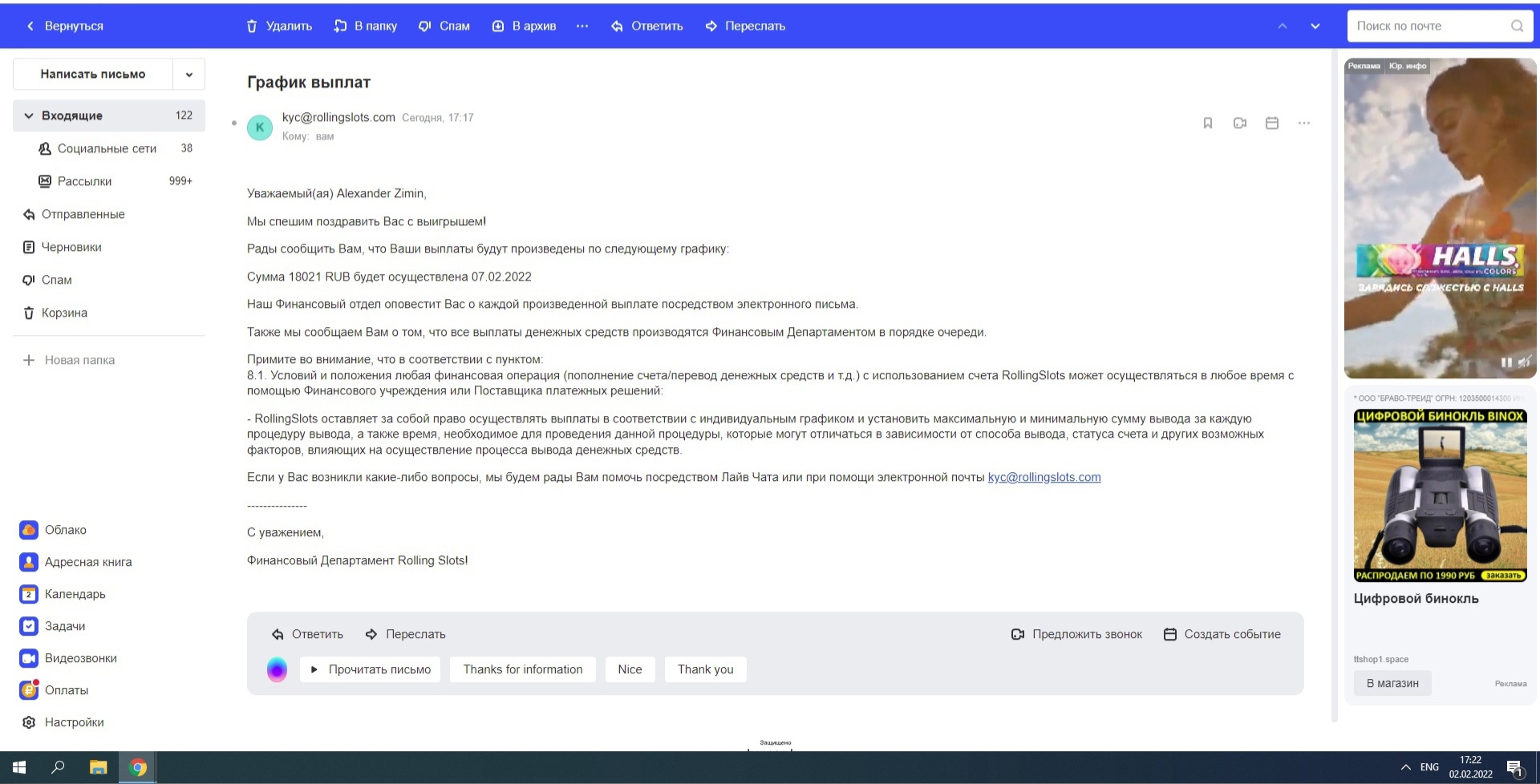This screenshot has height=784, width=1540.
Task: Click the Windows Start button
Action: [x=19, y=767]
